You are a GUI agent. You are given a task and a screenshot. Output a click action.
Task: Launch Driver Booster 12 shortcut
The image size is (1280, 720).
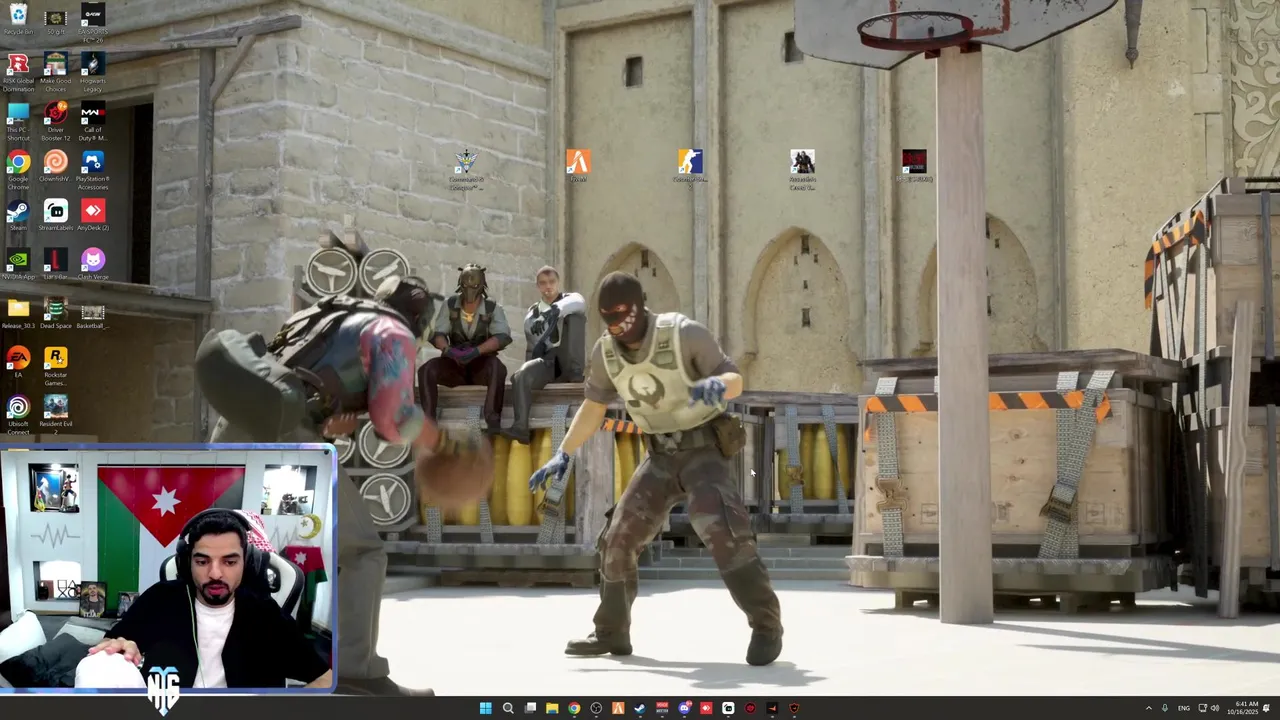pyautogui.click(x=55, y=121)
